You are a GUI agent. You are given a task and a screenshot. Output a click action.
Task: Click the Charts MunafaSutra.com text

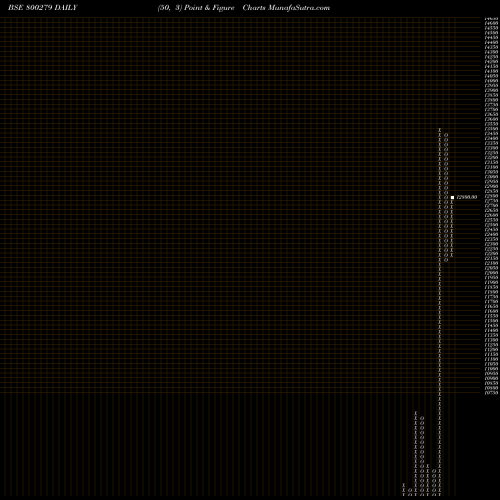pyautogui.click(x=286, y=8)
